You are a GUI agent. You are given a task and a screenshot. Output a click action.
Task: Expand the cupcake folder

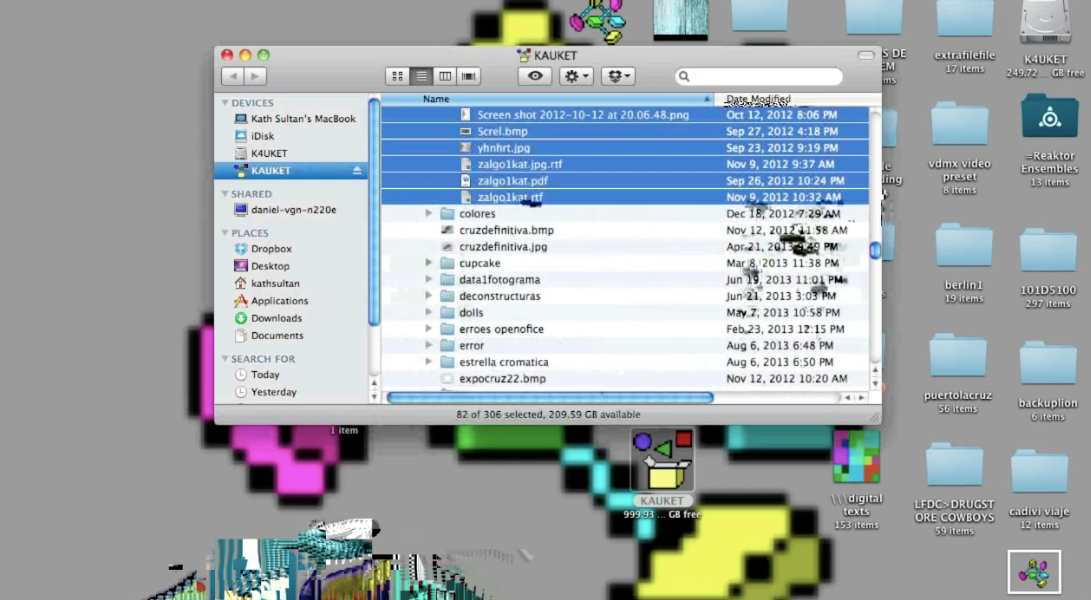click(x=429, y=263)
